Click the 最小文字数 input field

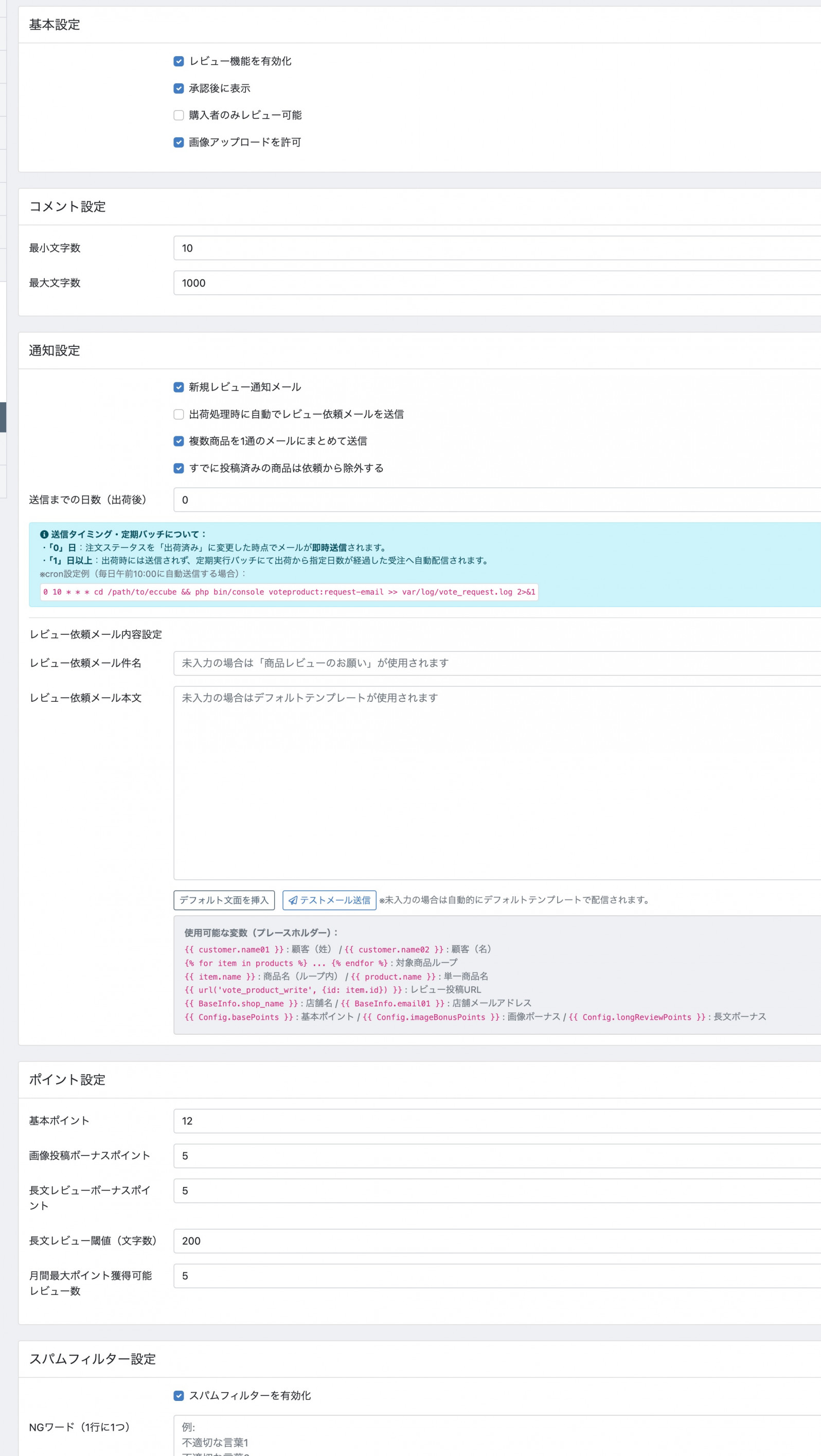pyautogui.click(x=497, y=248)
